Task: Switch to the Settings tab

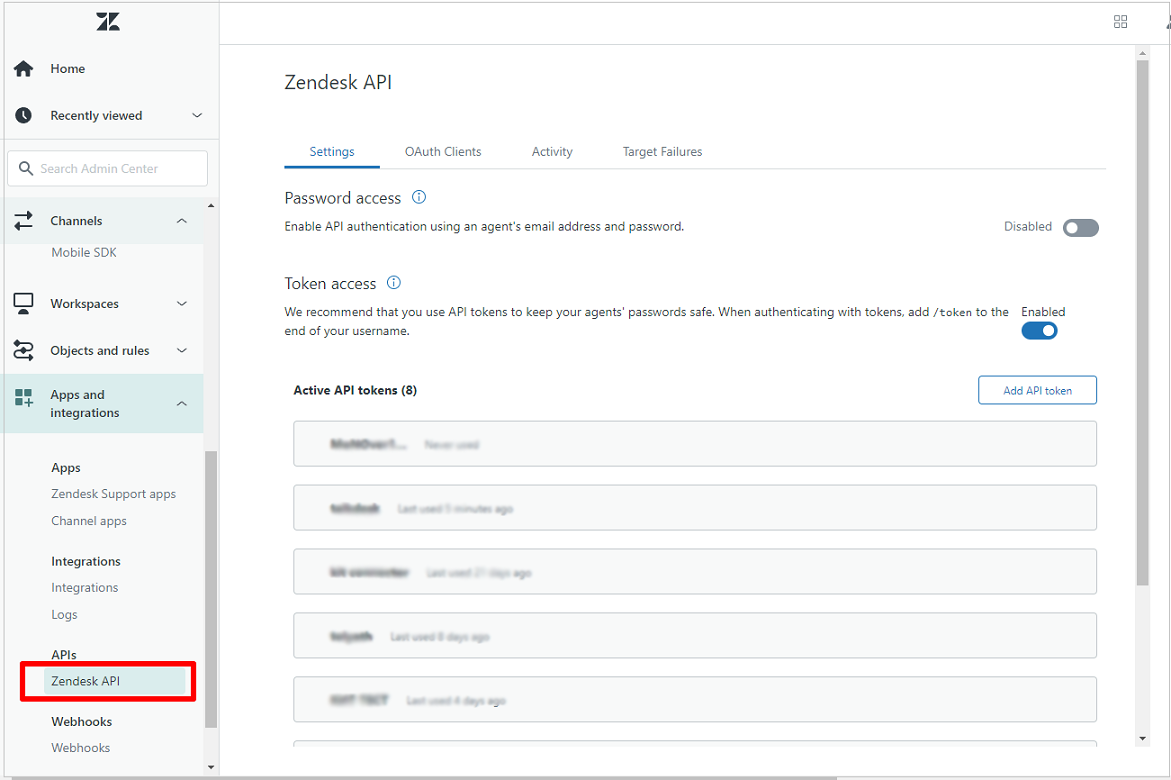Action: [332, 152]
